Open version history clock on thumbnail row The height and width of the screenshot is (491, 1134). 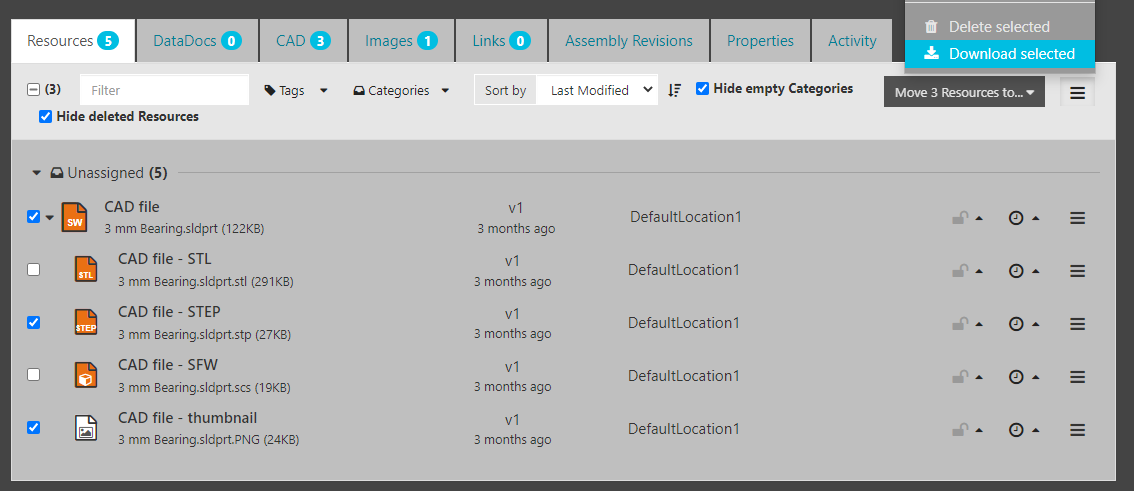[1016, 430]
